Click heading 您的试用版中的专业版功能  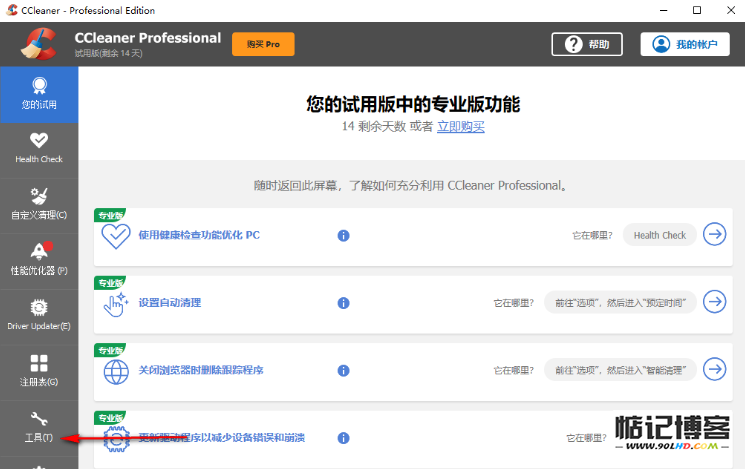(x=413, y=104)
